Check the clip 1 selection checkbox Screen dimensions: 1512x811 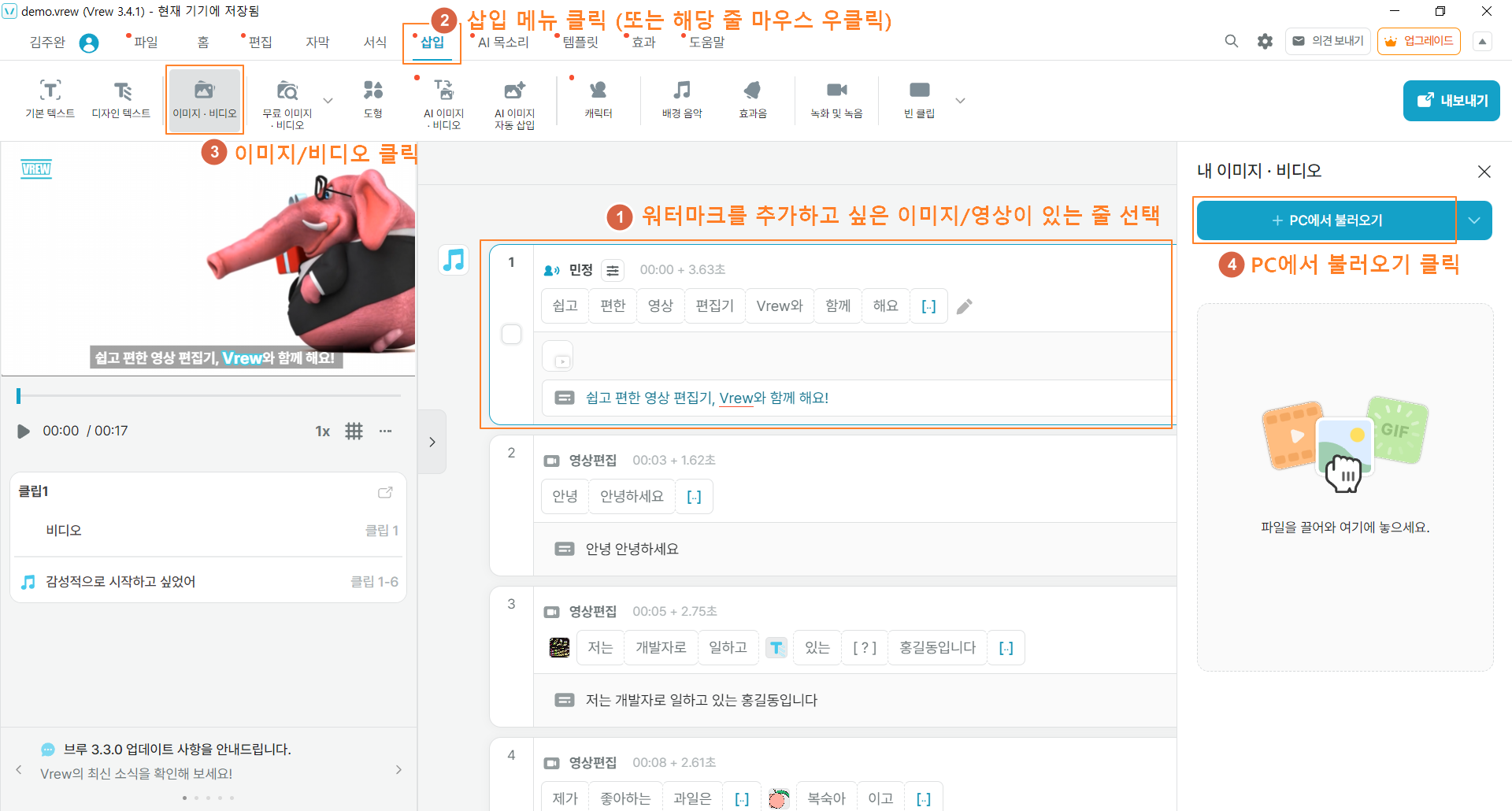(x=511, y=334)
